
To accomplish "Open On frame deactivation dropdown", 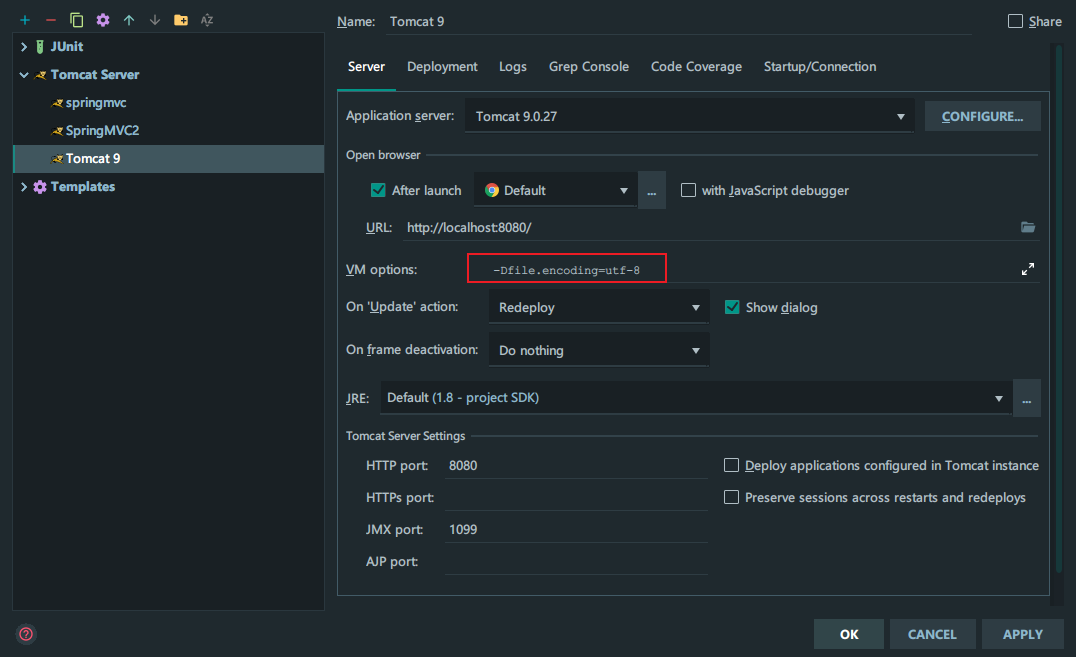I will (x=598, y=350).
